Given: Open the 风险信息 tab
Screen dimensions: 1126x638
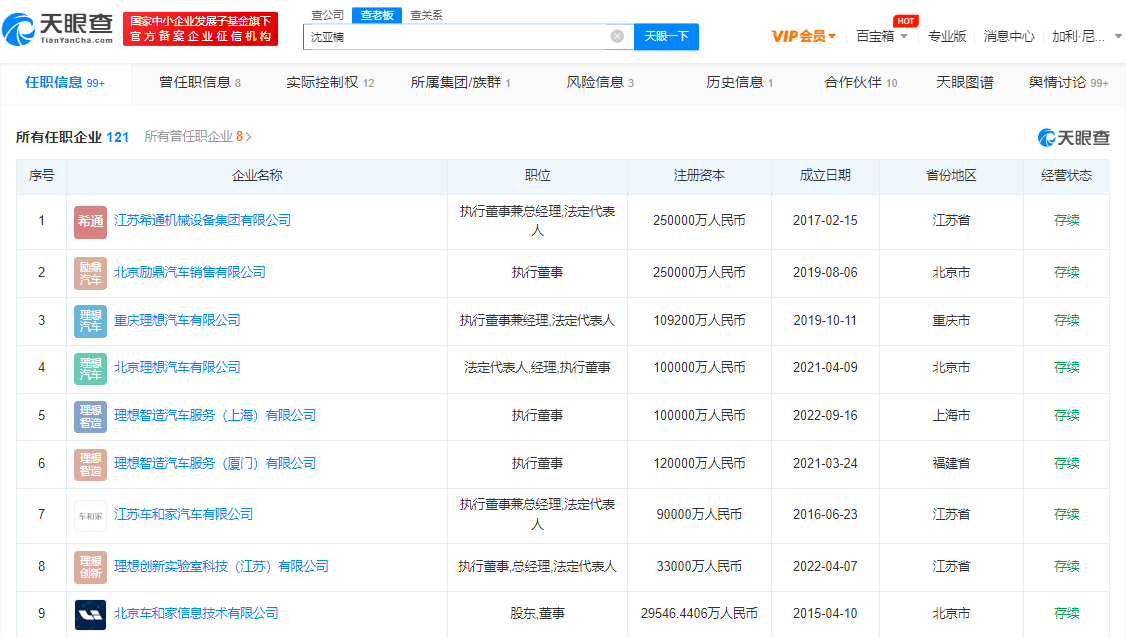Looking at the screenshot, I should coord(600,83).
